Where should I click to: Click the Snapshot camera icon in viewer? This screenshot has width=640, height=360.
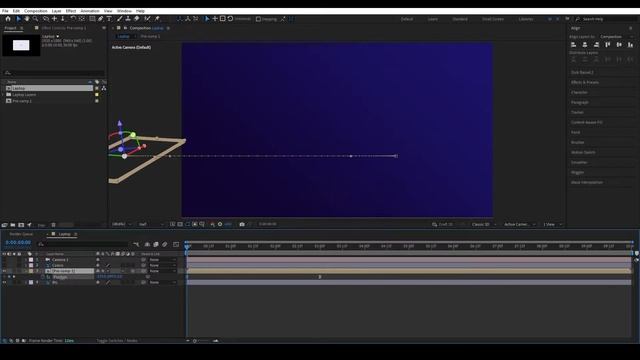click(x=242, y=224)
